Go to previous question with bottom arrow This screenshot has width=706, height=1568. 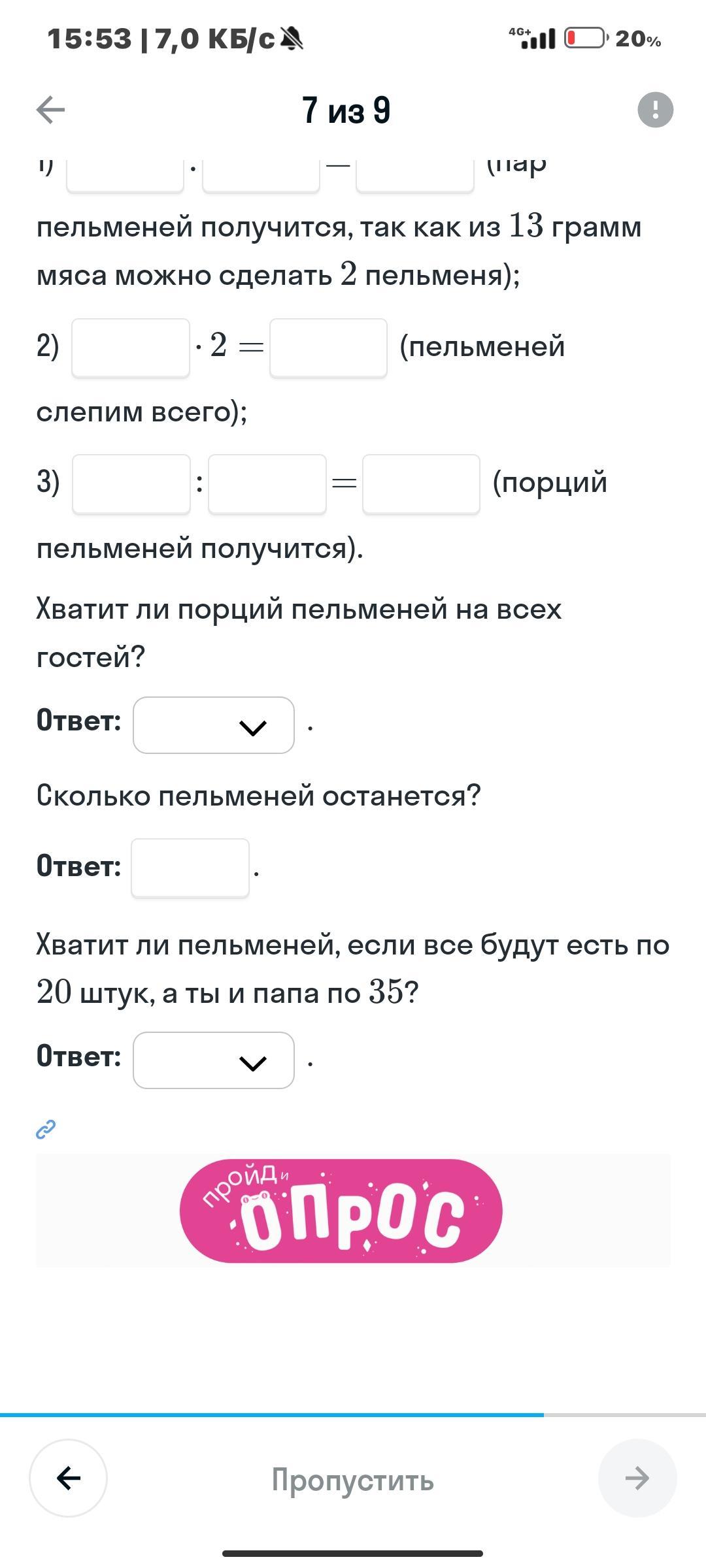69,1478
